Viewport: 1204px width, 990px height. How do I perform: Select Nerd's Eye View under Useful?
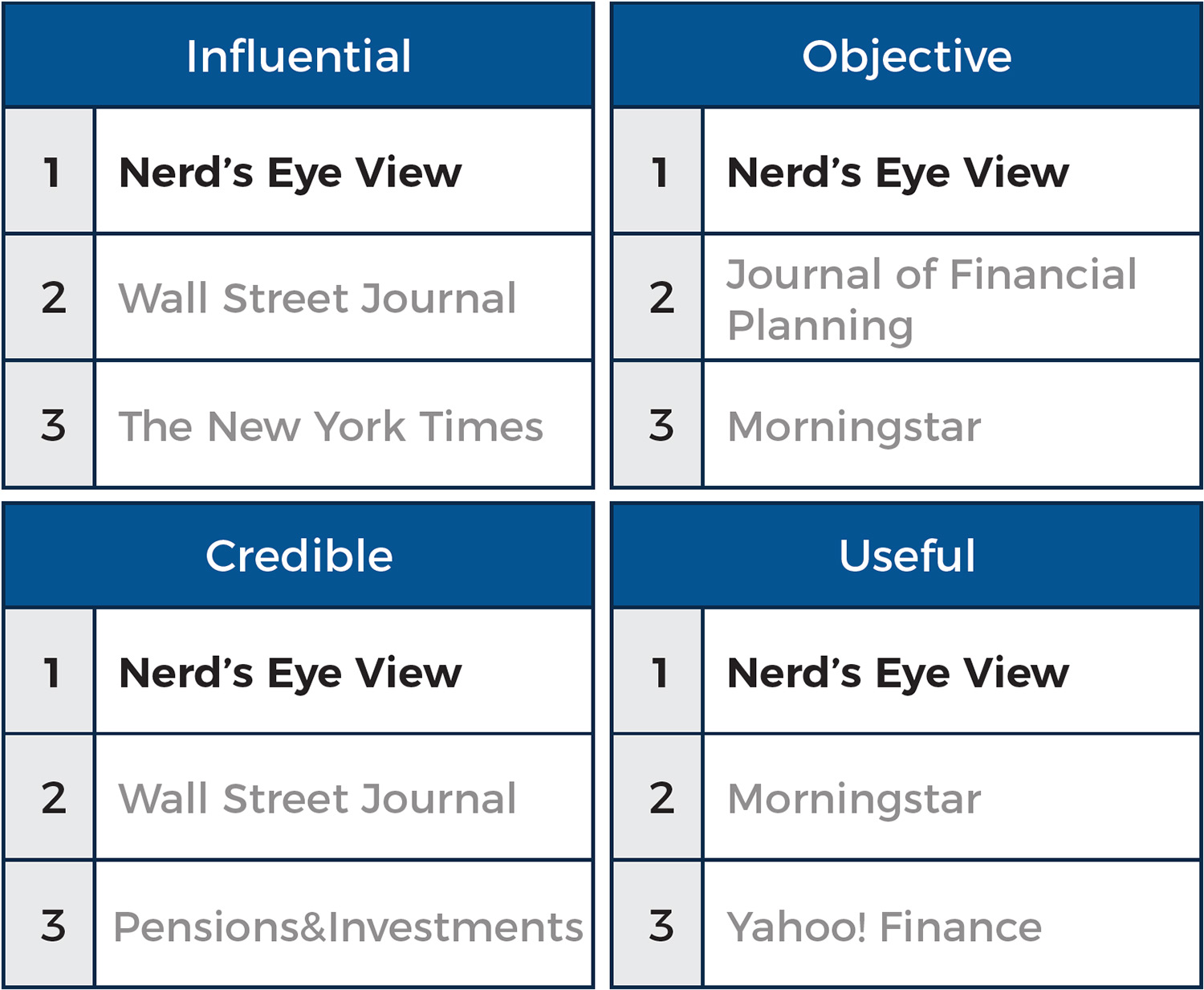pyautogui.click(x=897, y=673)
